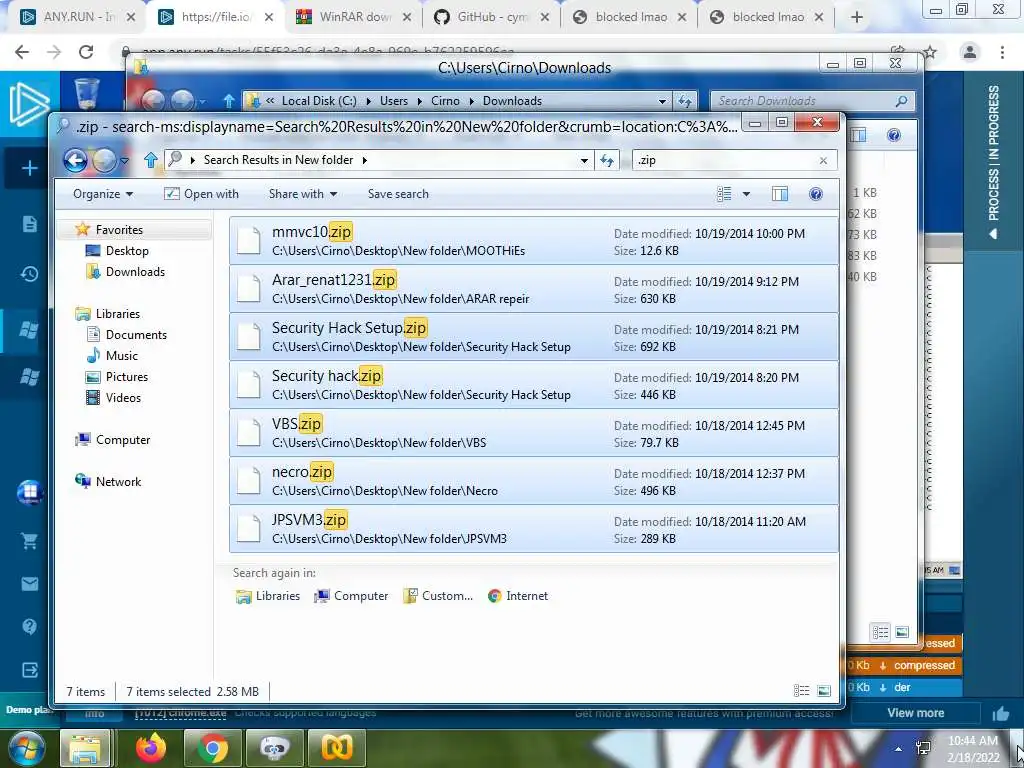Screen dimensions: 1024x768
Task: Click Open with in the toolbar
Action: [x=201, y=194]
